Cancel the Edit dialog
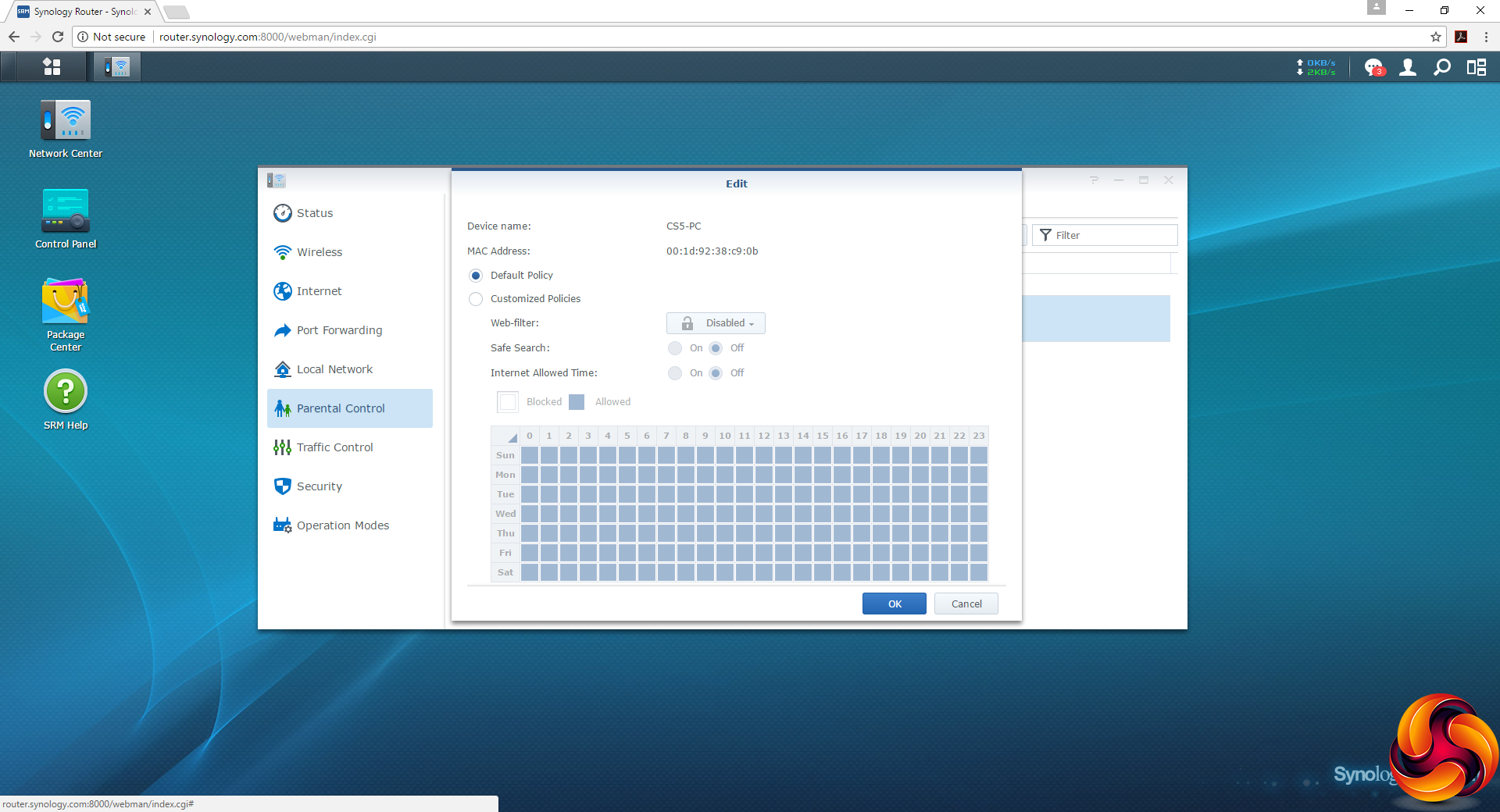The image size is (1500, 812). tap(966, 604)
